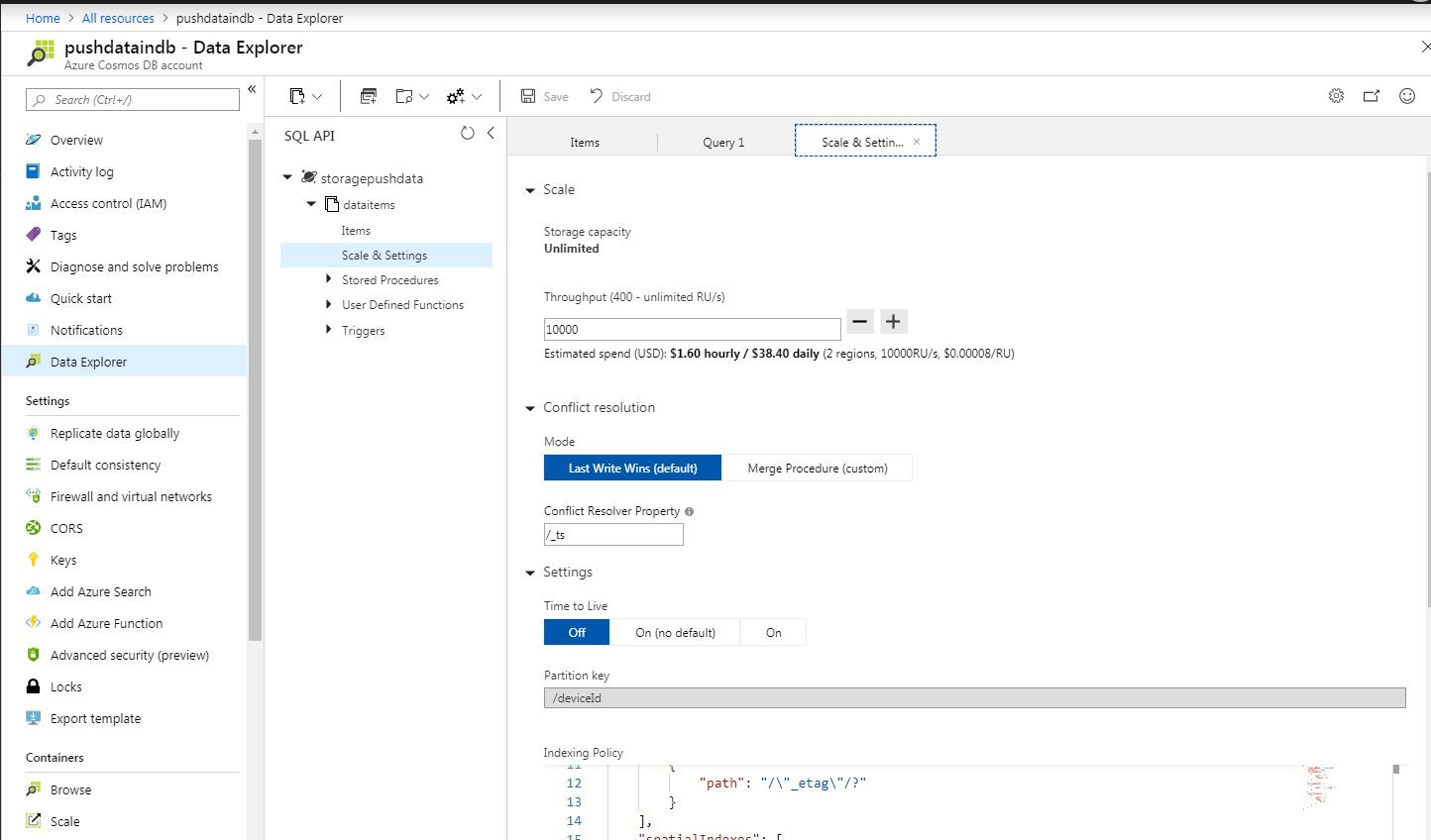Select Merge Procedure (custom) conflict mode

pos(817,468)
